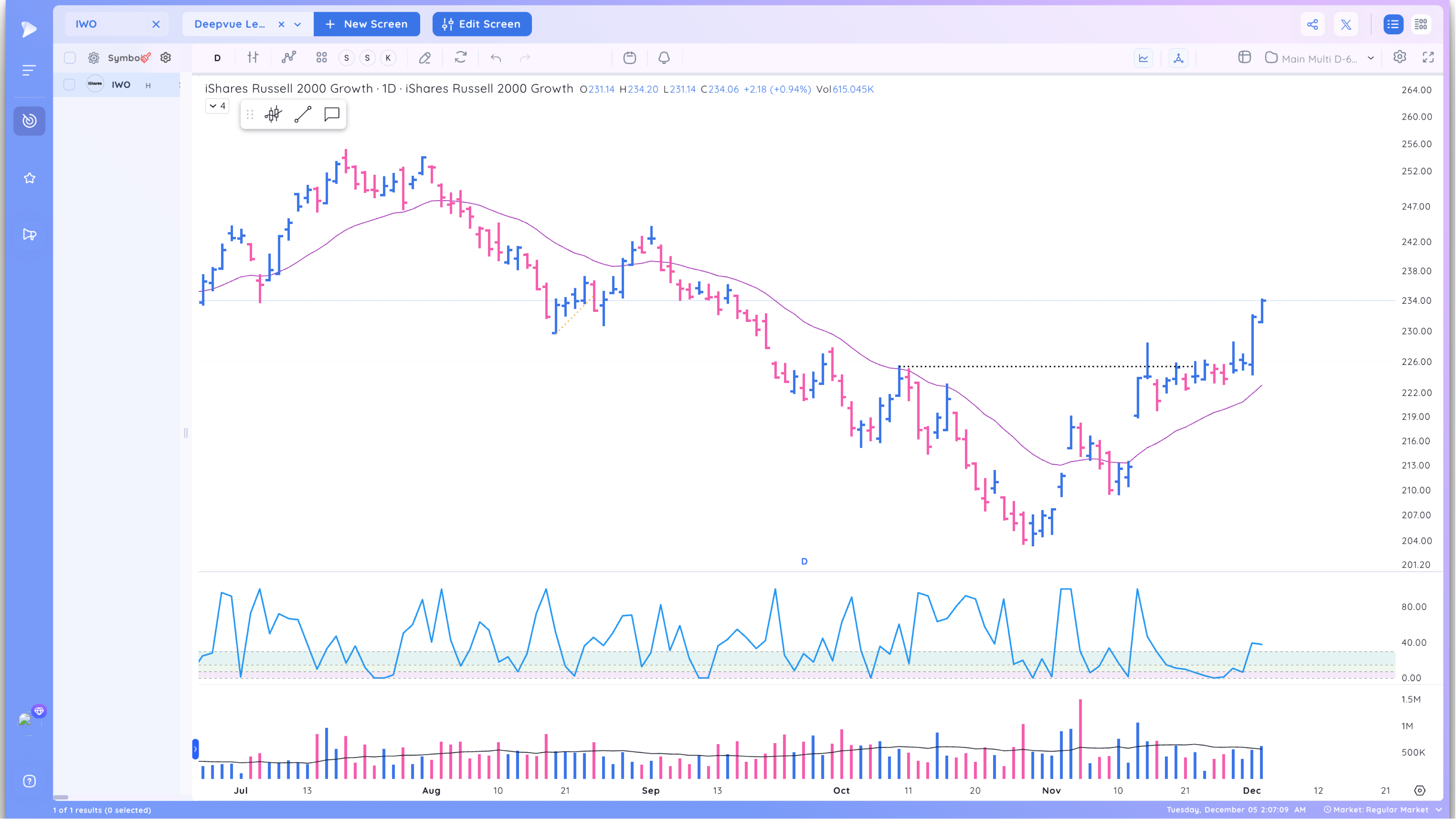Viewport: 1456px width, 819px height.
Task: Open the sidebar menu lines icon
Action: click(29, 70)
